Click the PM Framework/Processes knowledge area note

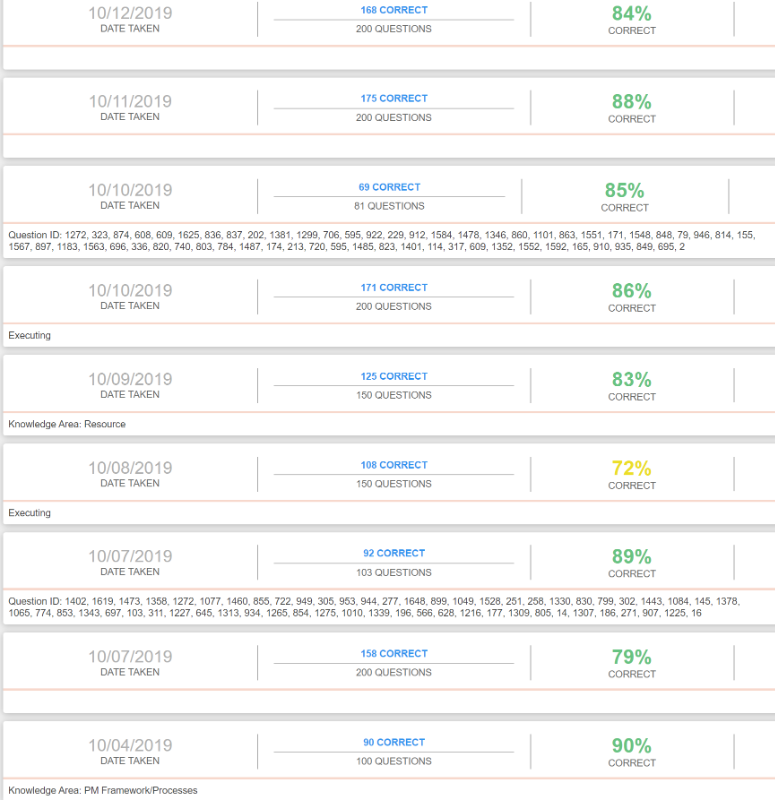point(103,790)
